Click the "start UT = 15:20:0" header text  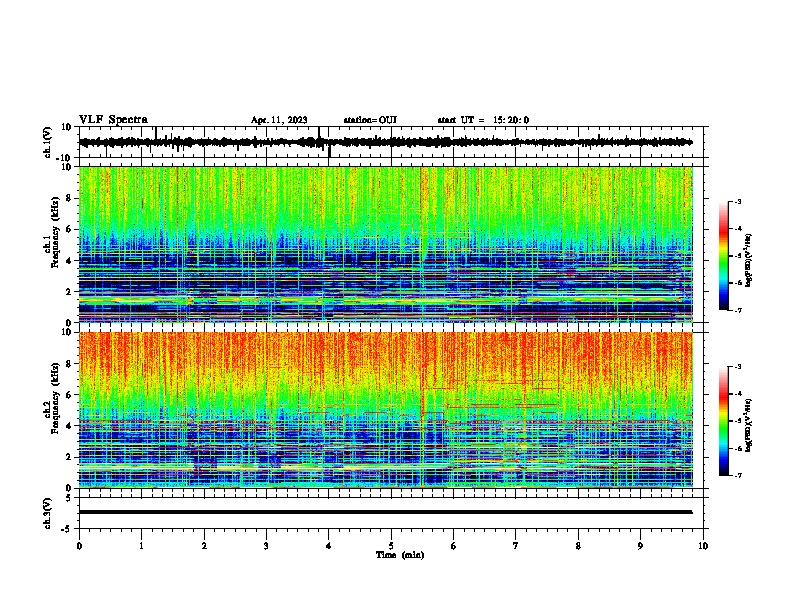point(483,120)
